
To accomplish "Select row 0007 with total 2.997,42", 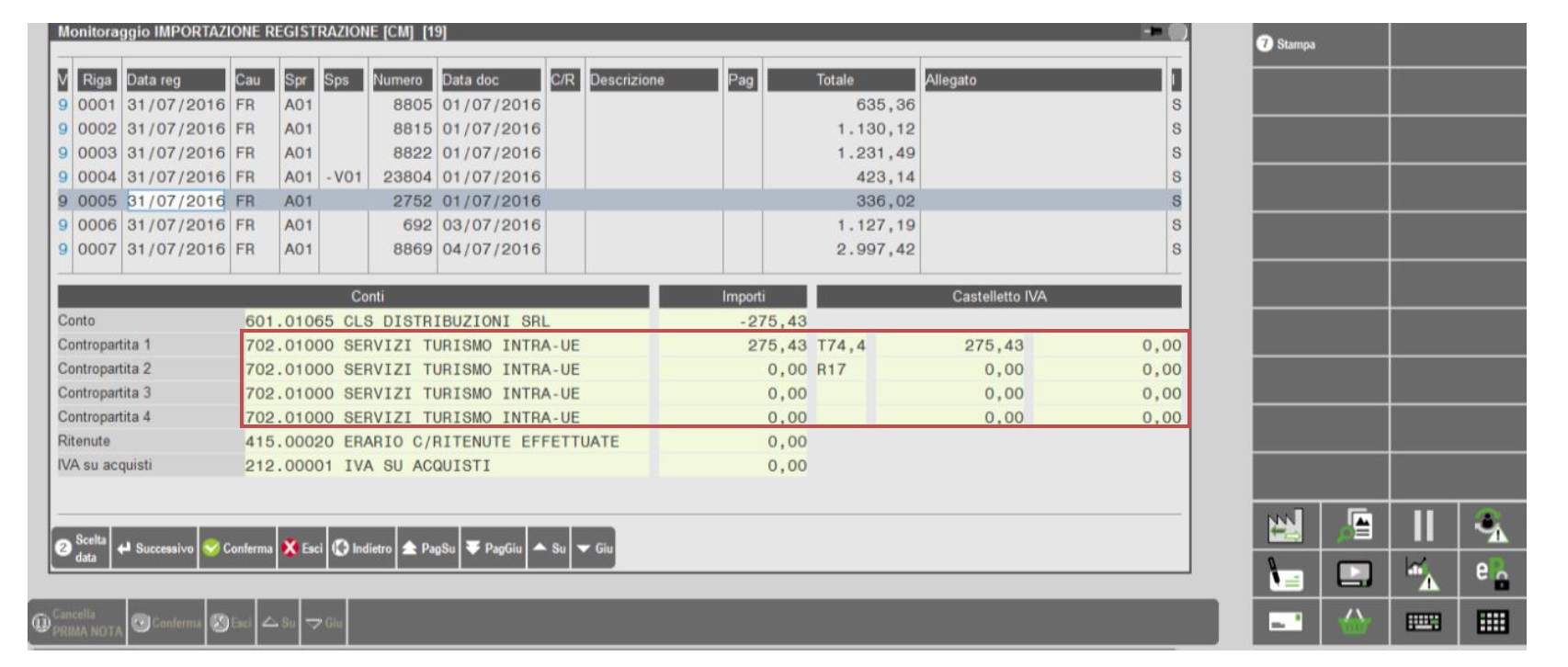I will (551, 249).
